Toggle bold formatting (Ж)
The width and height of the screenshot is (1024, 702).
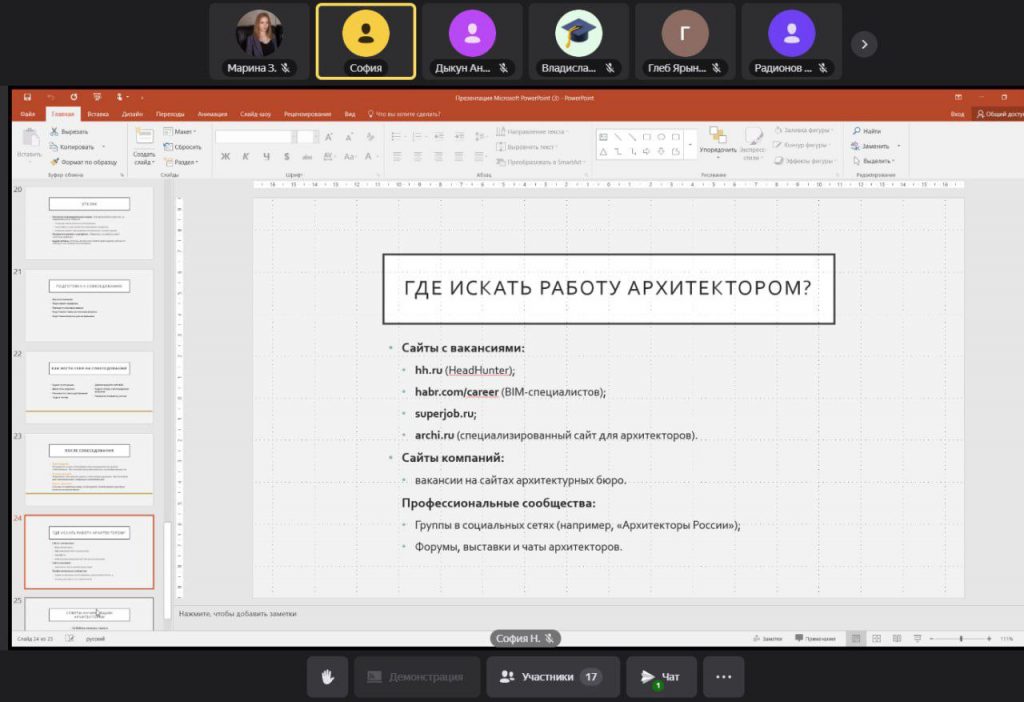(x=226, y=156)
